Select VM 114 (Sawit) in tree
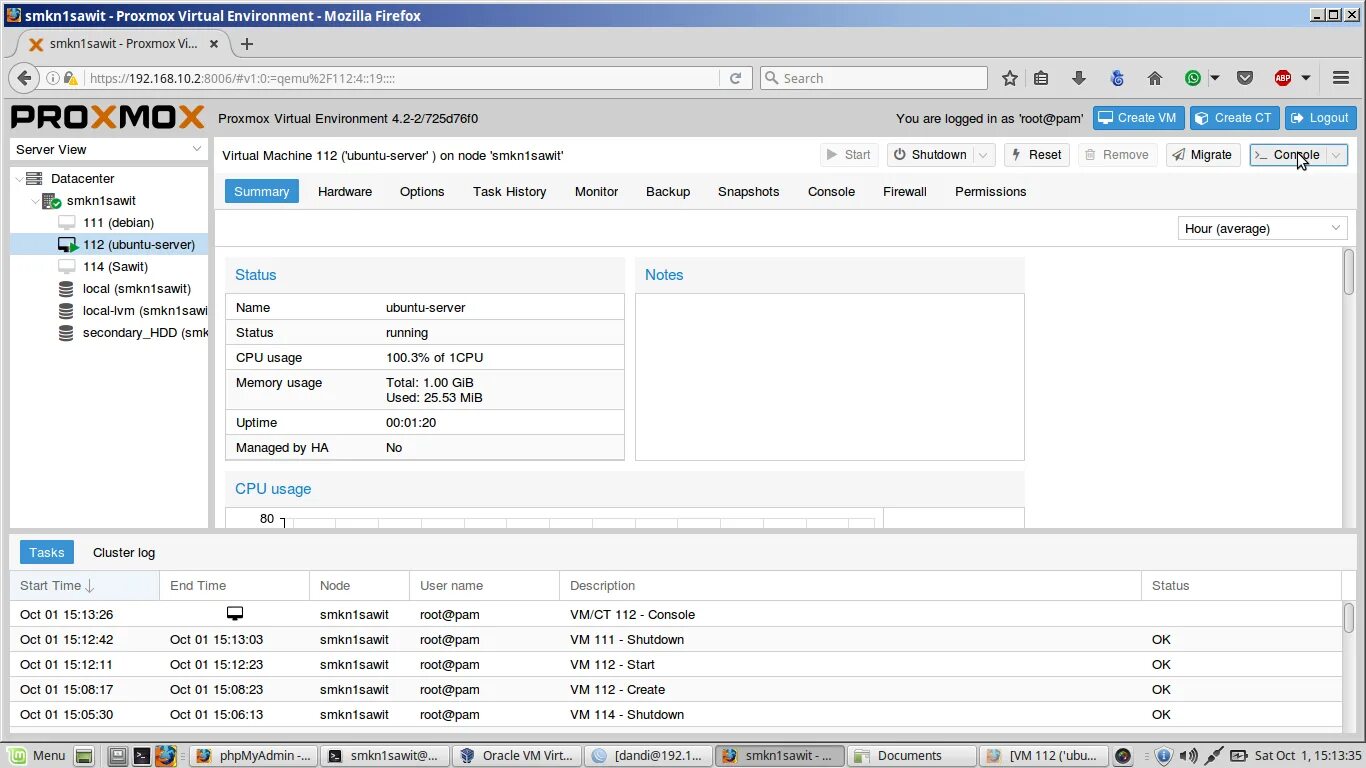 [x=115, y=267]
